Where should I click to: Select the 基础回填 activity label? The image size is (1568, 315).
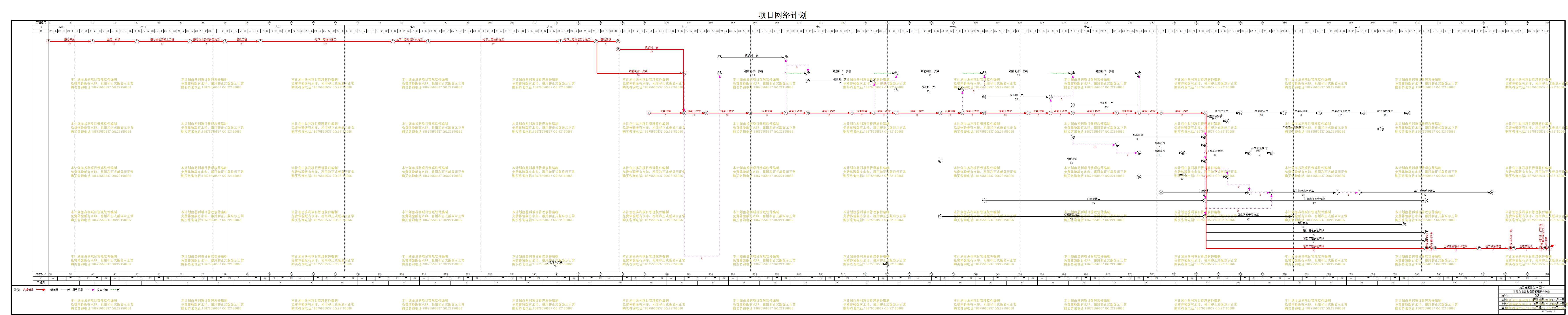(606, 40)
